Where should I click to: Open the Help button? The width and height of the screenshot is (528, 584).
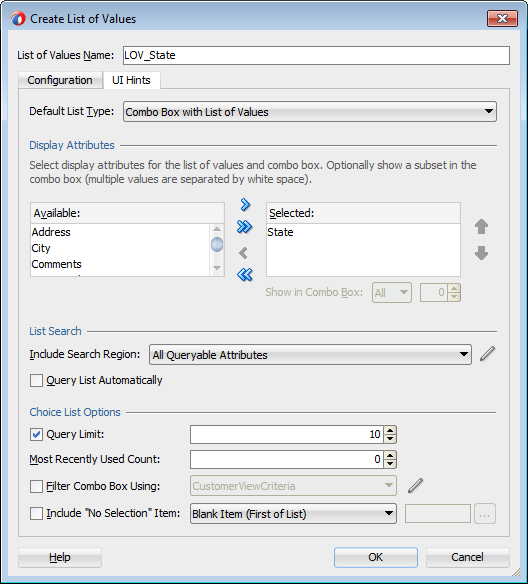point(60,557)
